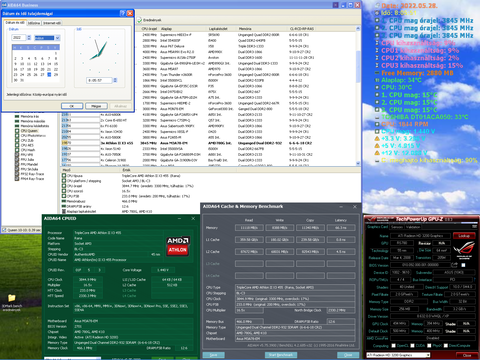The width and height of the screenshot is (480, 360).
Task: Select the CPU Queen benchmark item
Action: click(29, 131)
